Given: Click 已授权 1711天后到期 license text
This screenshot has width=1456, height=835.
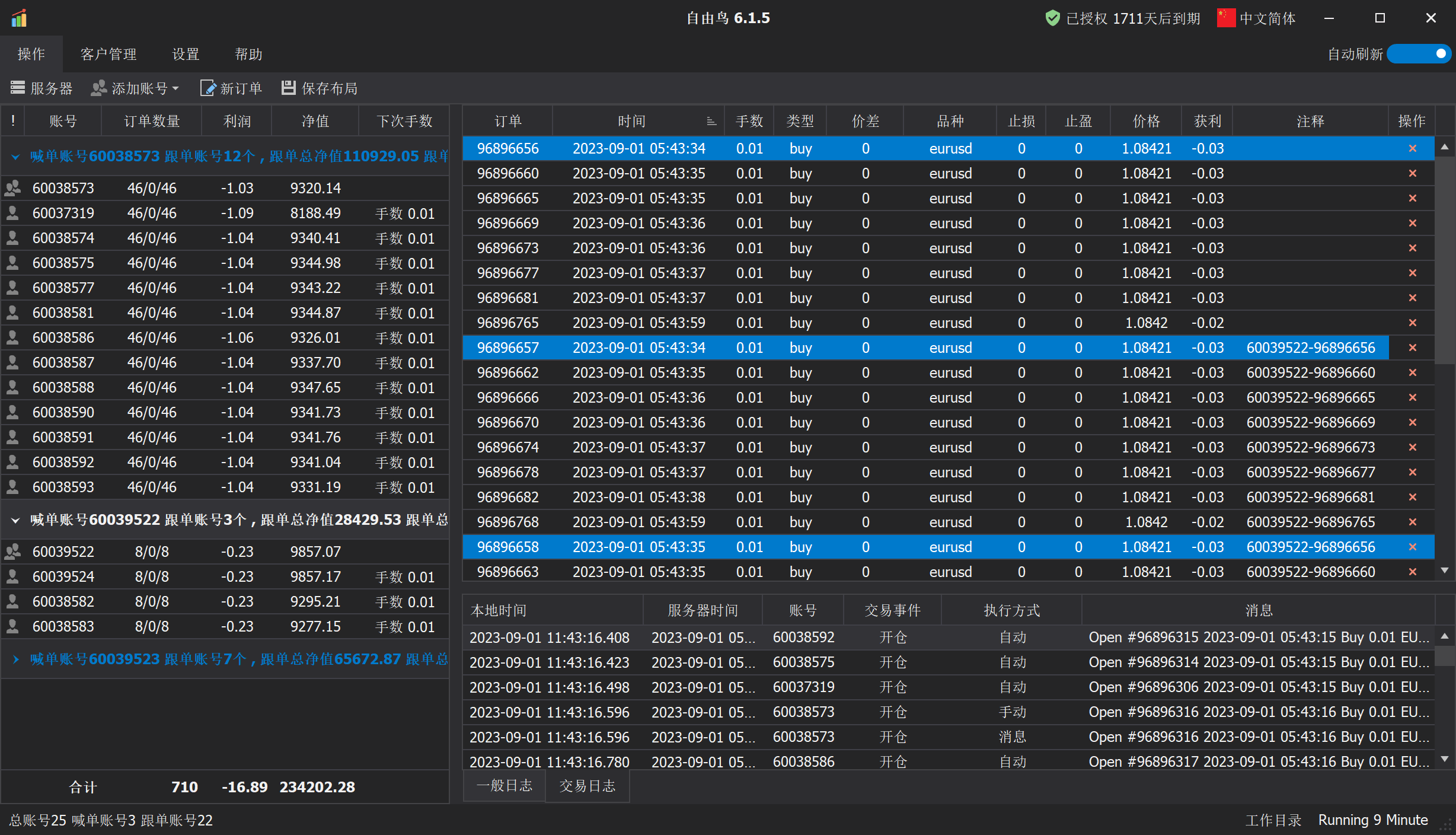Looking at the screenshot, I should [1133, 18].
